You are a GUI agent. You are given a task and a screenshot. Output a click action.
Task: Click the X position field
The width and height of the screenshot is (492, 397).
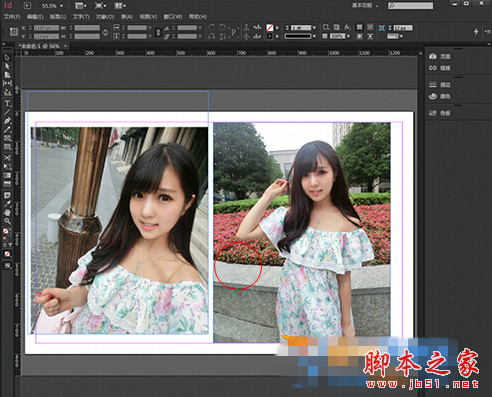(46, 28)
